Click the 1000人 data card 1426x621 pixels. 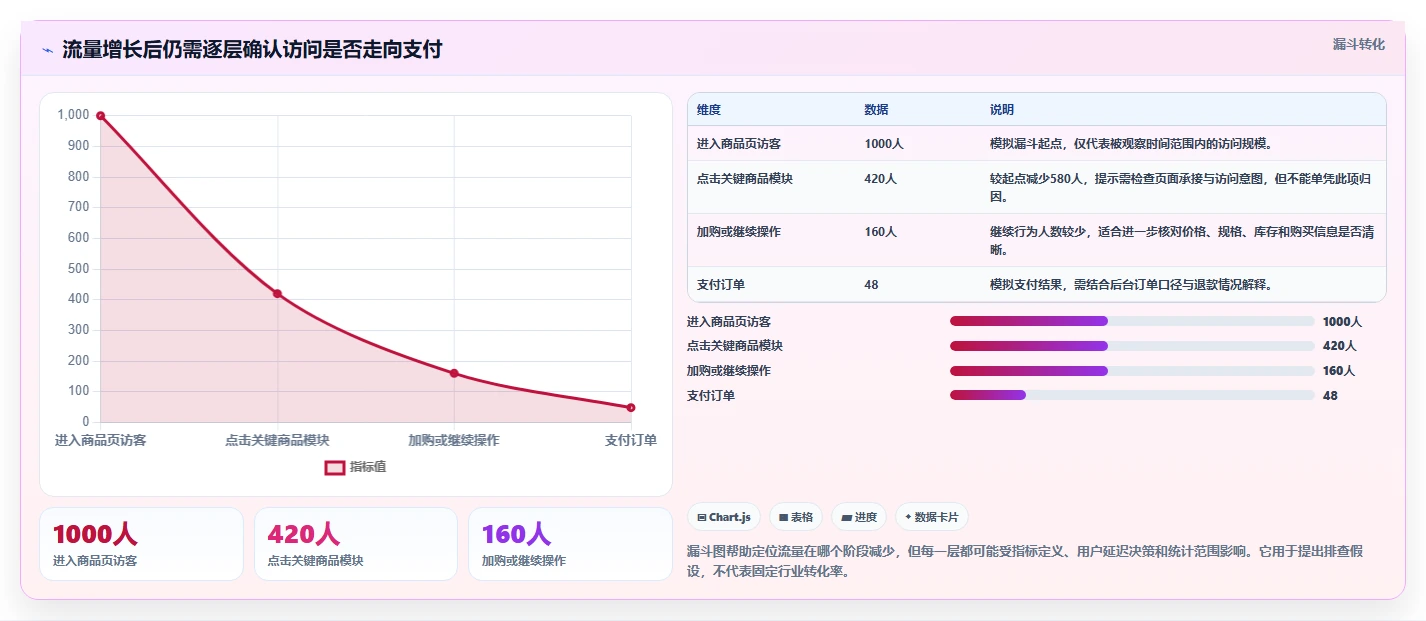(x=141, y=544)
